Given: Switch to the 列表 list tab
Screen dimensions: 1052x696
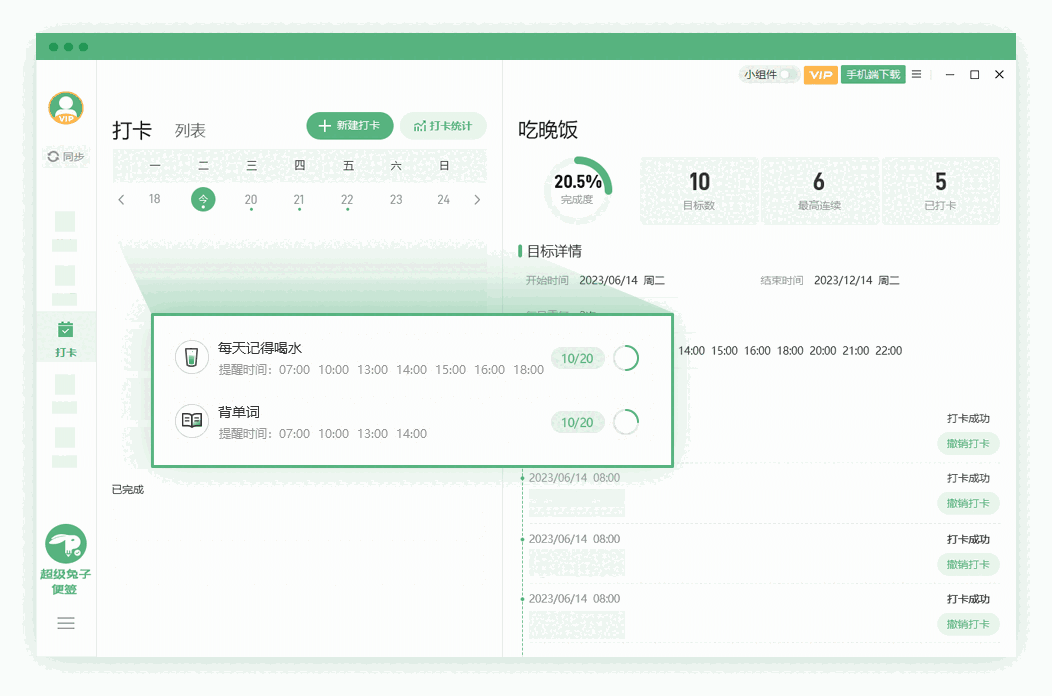Looking at the screenshot, I should [190, 130].
